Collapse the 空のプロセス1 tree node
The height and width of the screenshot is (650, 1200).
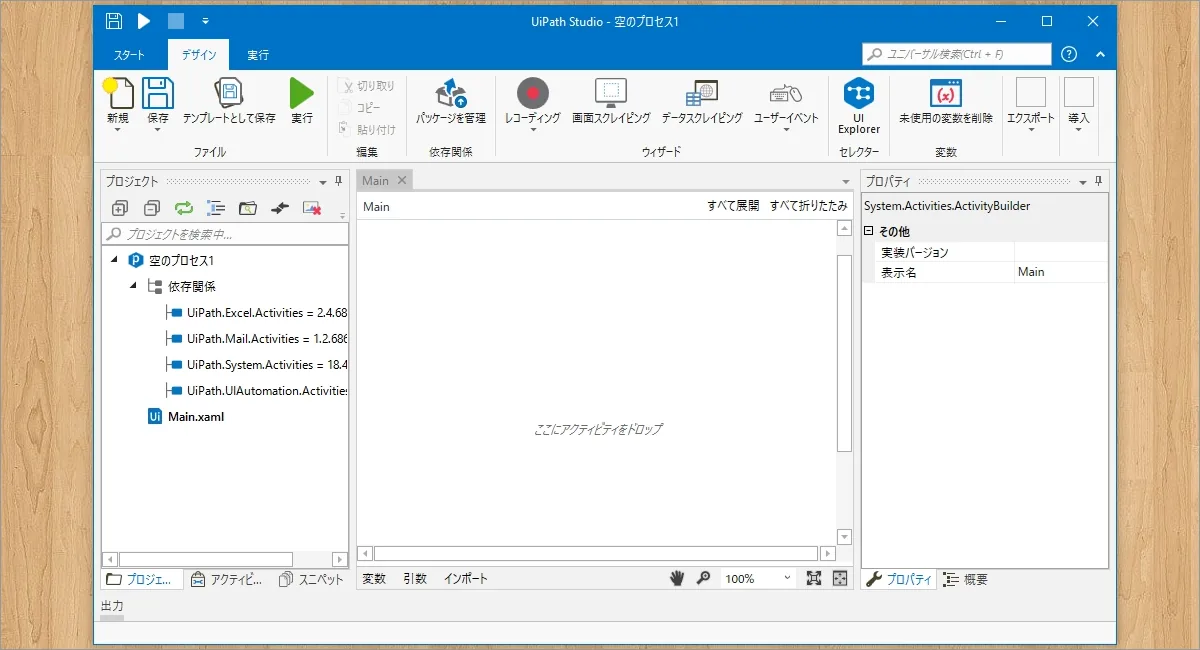coord(114,260)
